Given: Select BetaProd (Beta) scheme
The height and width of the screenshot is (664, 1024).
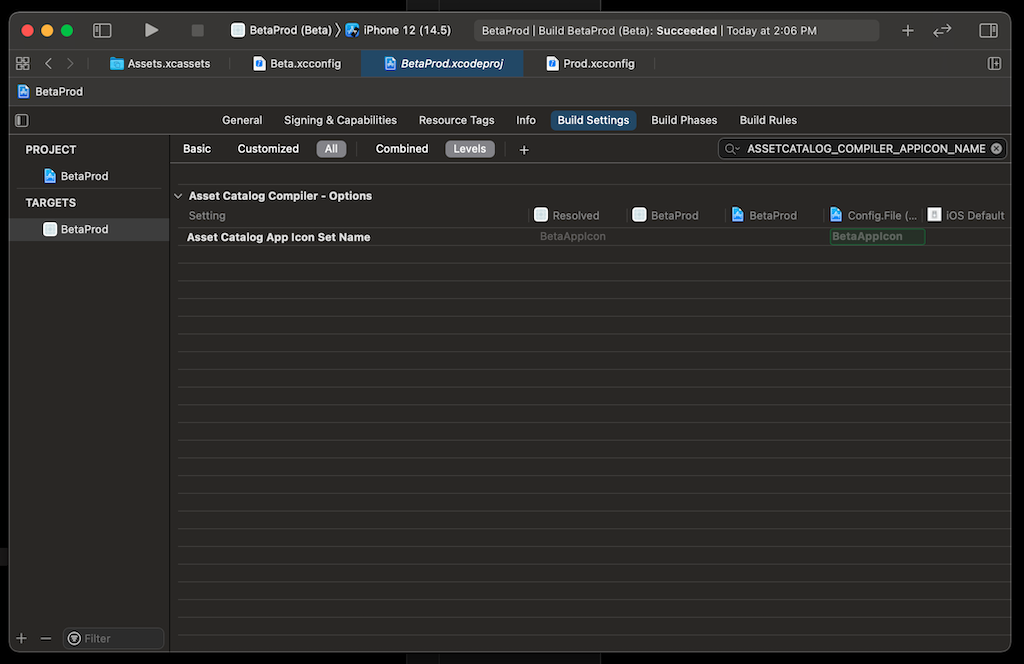Looking at the screenshot, I should [x=282, y=30].
